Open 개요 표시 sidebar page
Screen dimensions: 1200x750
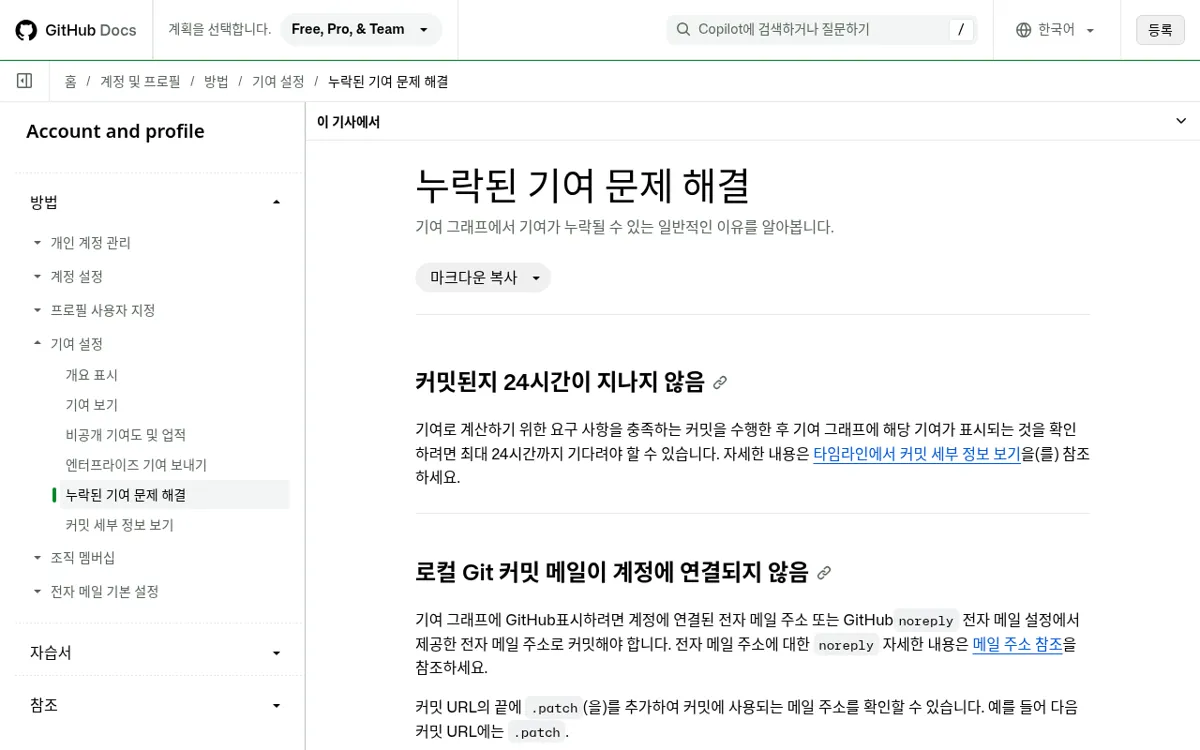tap(92, 375)
